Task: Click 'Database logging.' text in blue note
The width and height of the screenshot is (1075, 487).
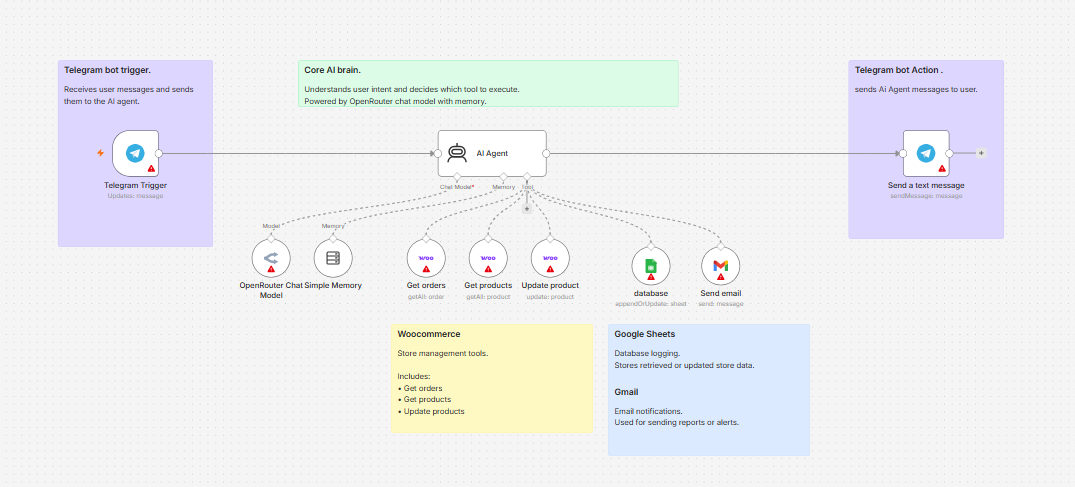Action: click(x=647, y=354)
